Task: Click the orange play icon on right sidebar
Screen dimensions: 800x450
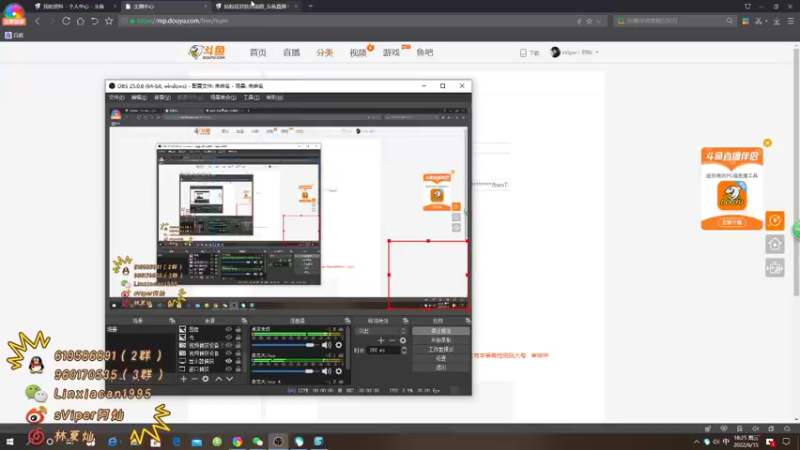Action: tap(774, 221)
